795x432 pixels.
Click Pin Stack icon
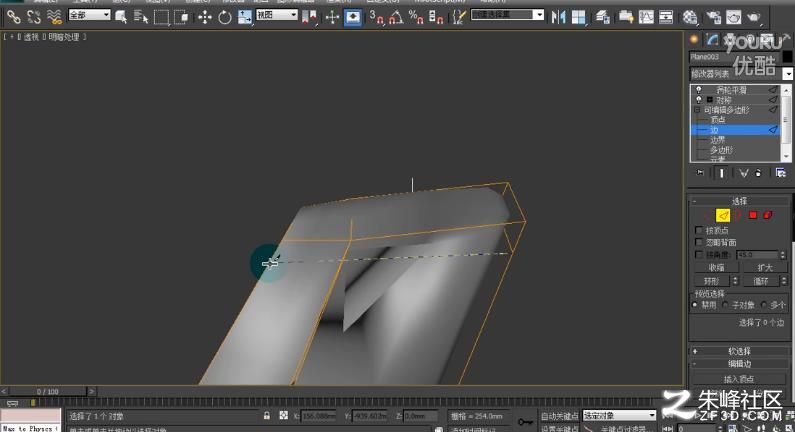(x=700, y=173)
